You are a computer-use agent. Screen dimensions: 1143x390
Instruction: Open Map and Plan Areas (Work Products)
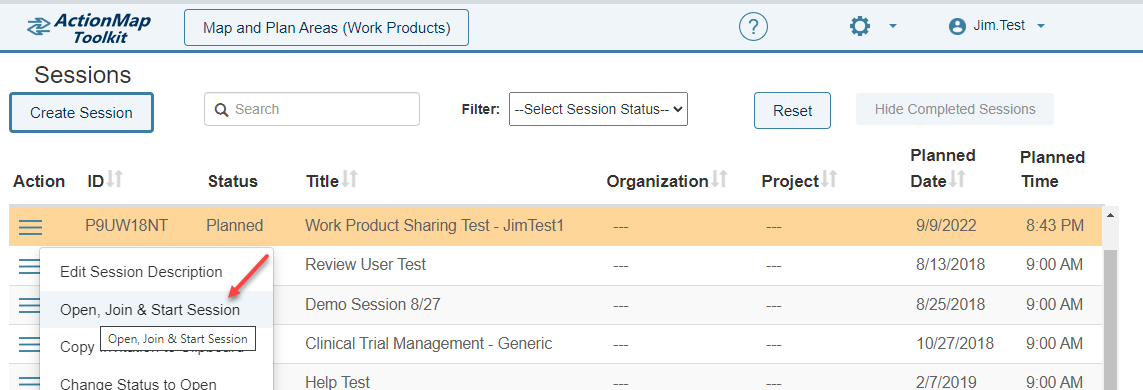point(327,28)
